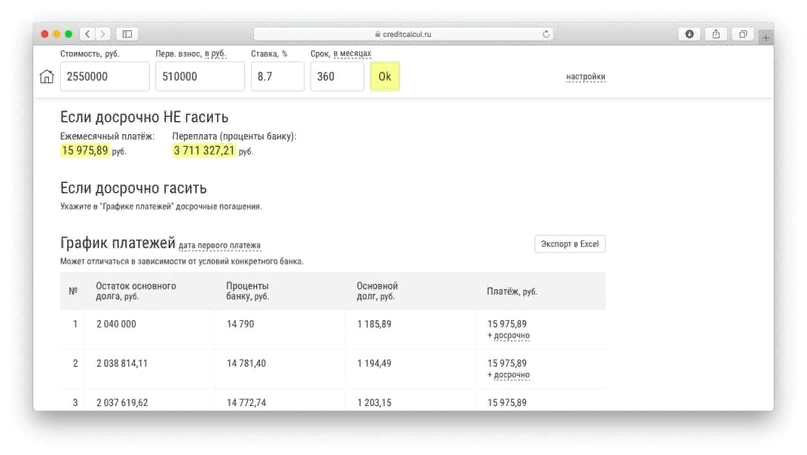Click the '№' column header

73,291
